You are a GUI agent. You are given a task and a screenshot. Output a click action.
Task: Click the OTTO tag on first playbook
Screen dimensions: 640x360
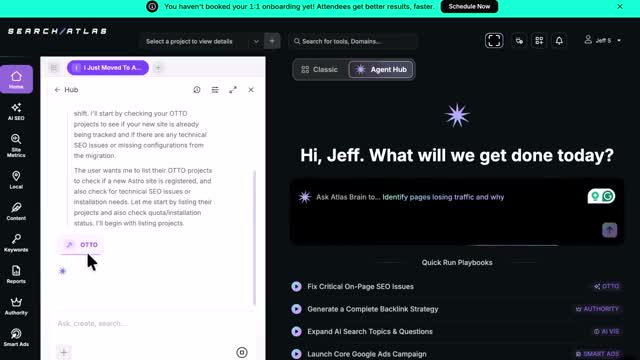pyautogui.click(x=607, y=287)
